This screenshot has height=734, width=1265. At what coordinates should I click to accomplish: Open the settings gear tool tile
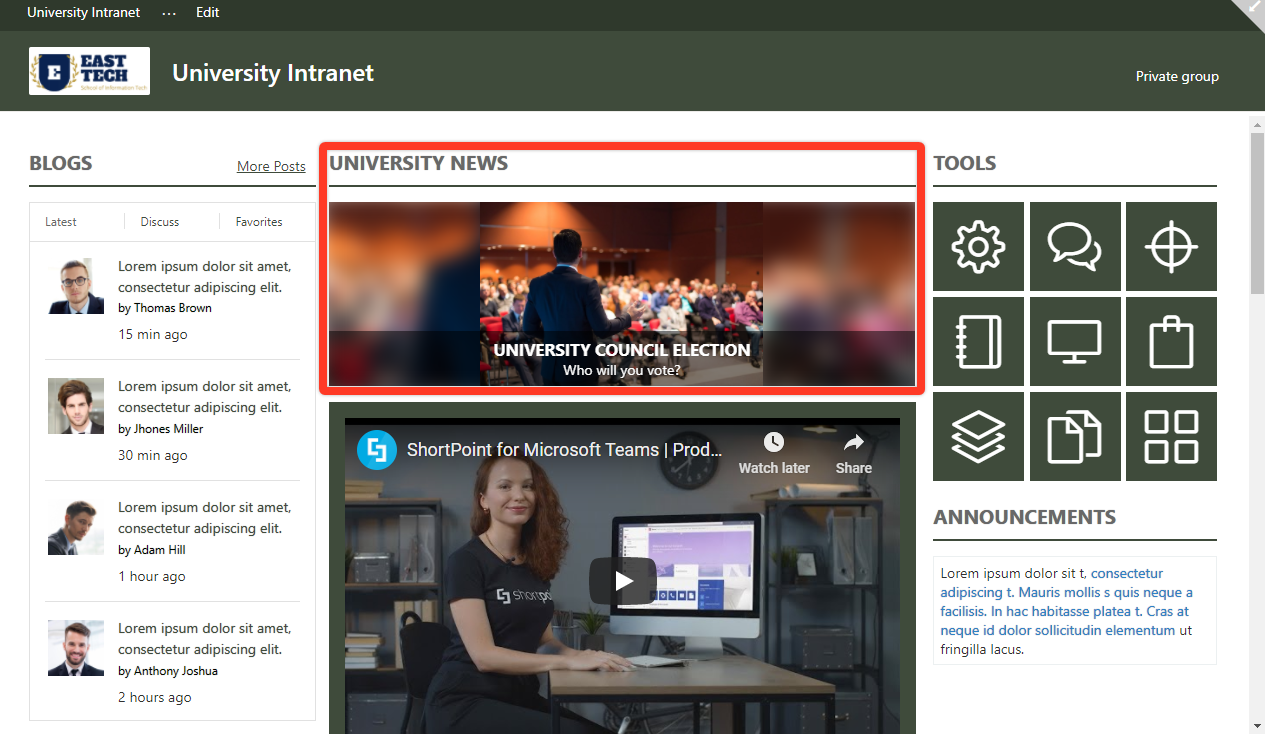[x=978, y=246]
